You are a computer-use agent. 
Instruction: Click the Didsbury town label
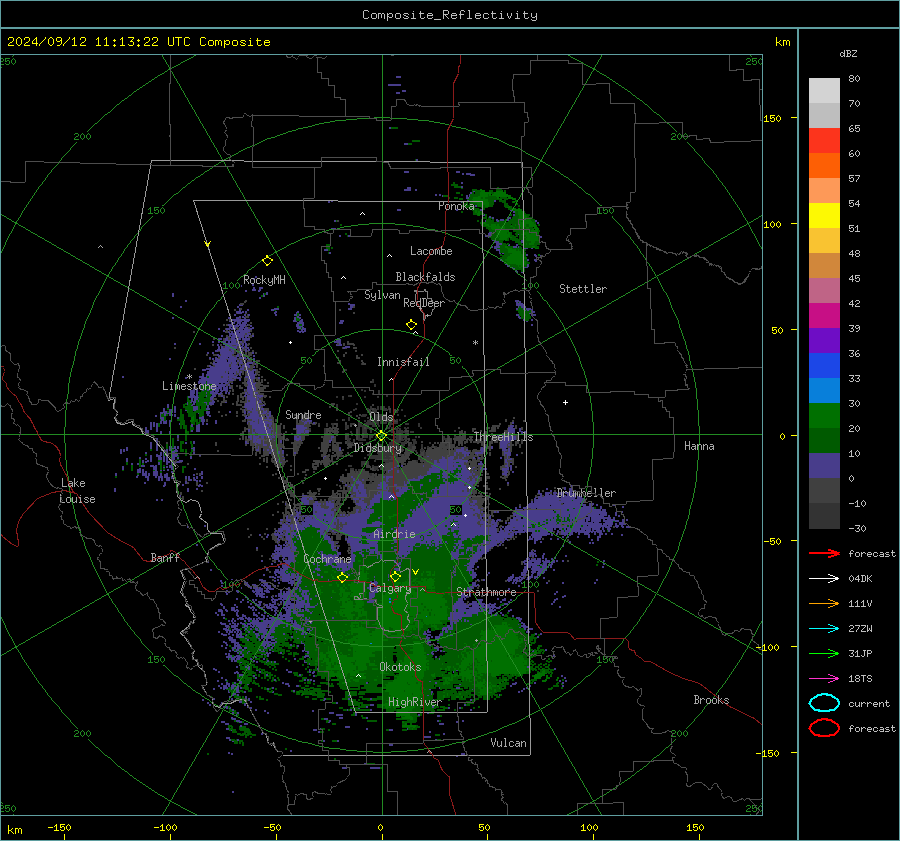tap(378, 448)
